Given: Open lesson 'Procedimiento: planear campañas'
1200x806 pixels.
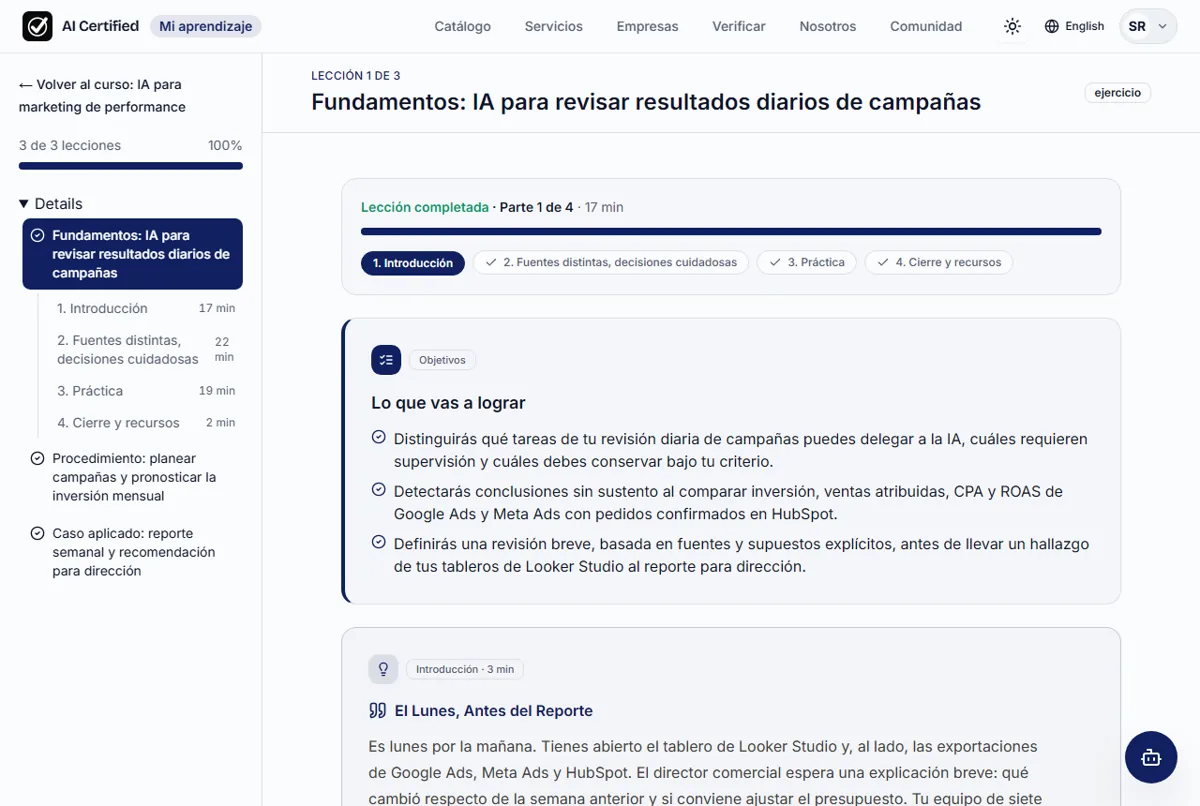Looking at the screenshot, I should [132, 477].
